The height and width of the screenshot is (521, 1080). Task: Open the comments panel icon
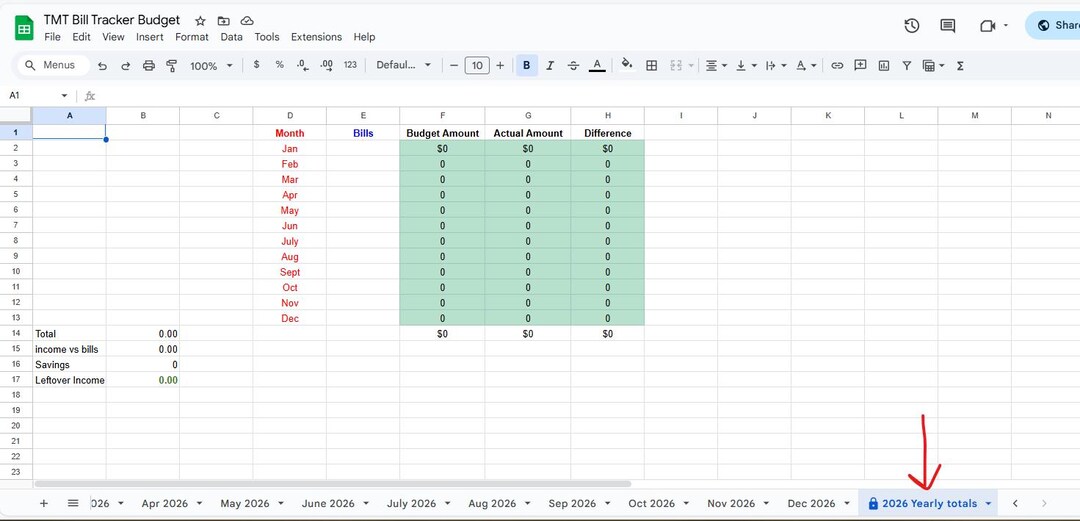coord(948,25)
